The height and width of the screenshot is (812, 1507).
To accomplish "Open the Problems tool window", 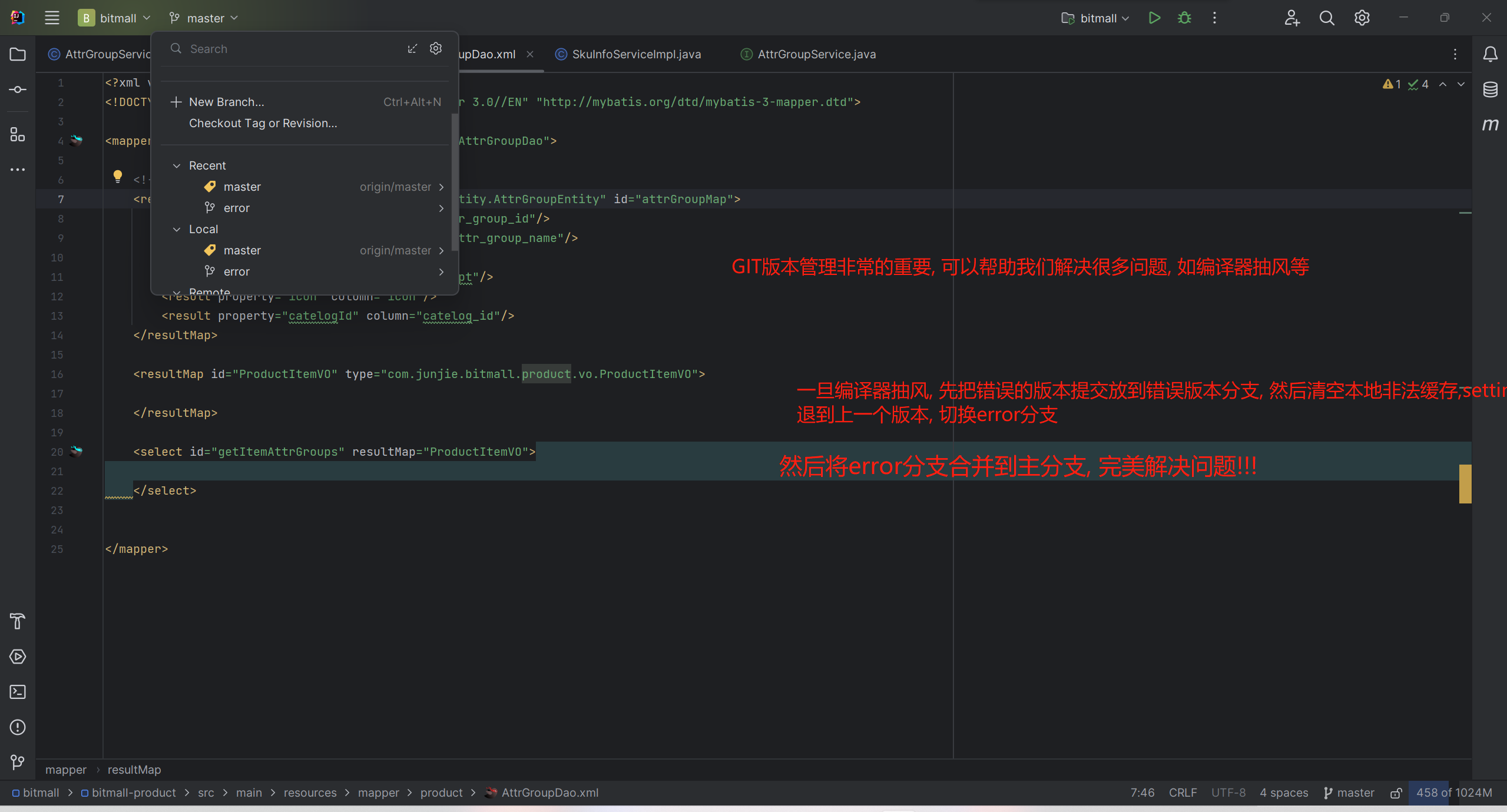I will point(18,727).
